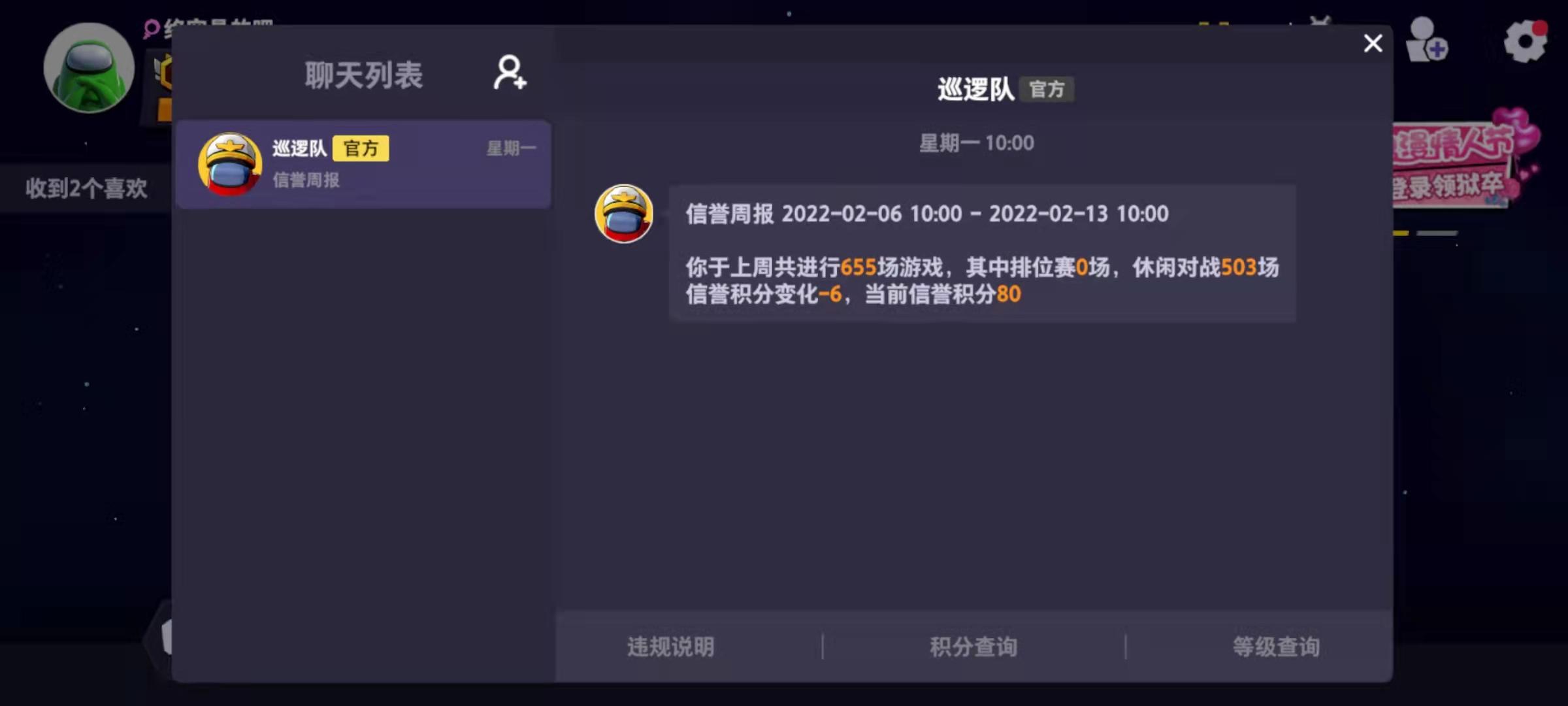This screenshot has height=706, width=1568.
Task: Click the yellow 官方 badge in chat list
Action: coord(361,148)
